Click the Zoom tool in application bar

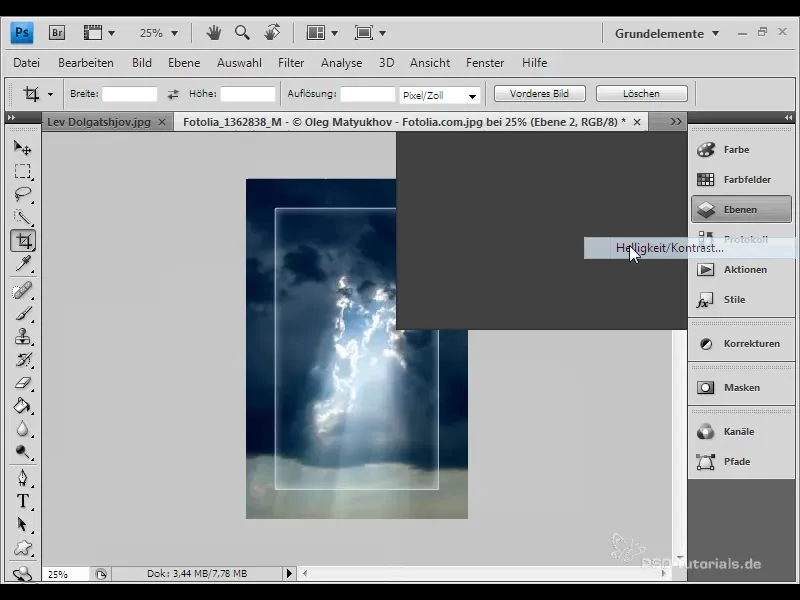(x=242, y=33)
